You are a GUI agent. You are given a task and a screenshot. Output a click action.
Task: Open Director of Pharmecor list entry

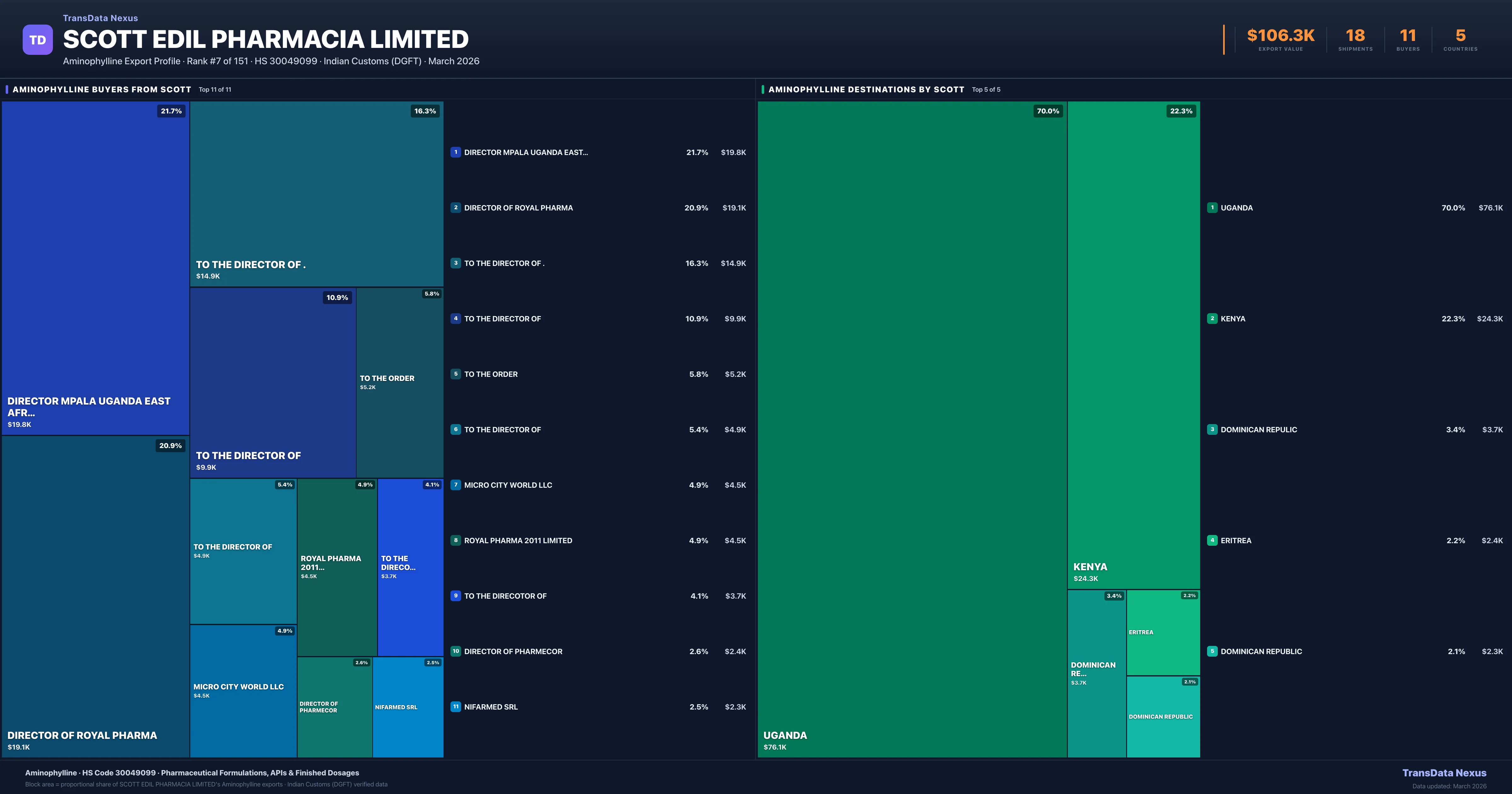pyautogui.click(x=513, y=651)
